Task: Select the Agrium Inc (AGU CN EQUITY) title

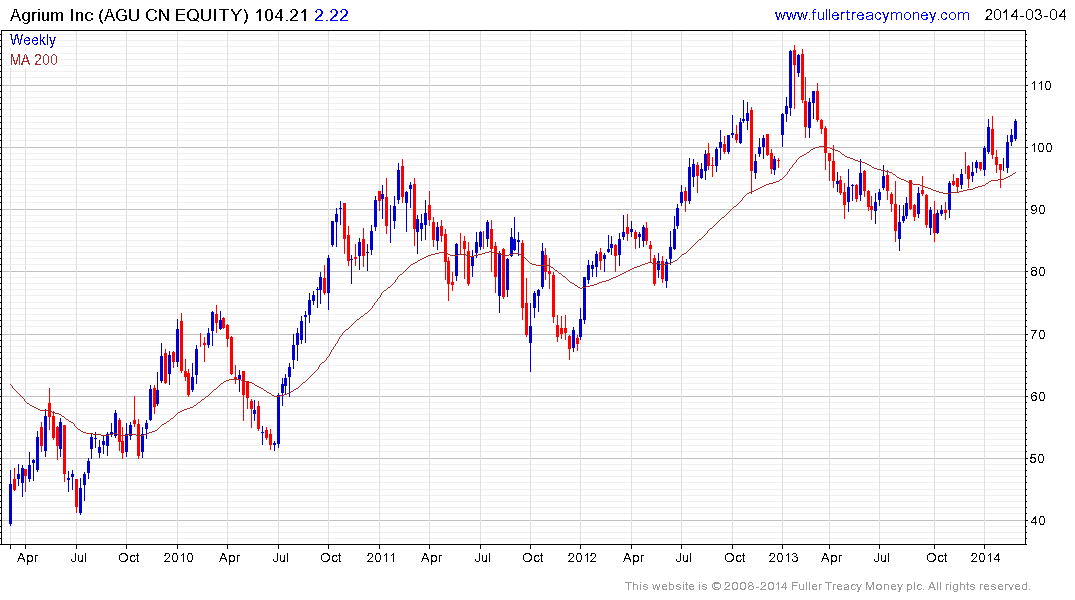Action: click(129, 15)
